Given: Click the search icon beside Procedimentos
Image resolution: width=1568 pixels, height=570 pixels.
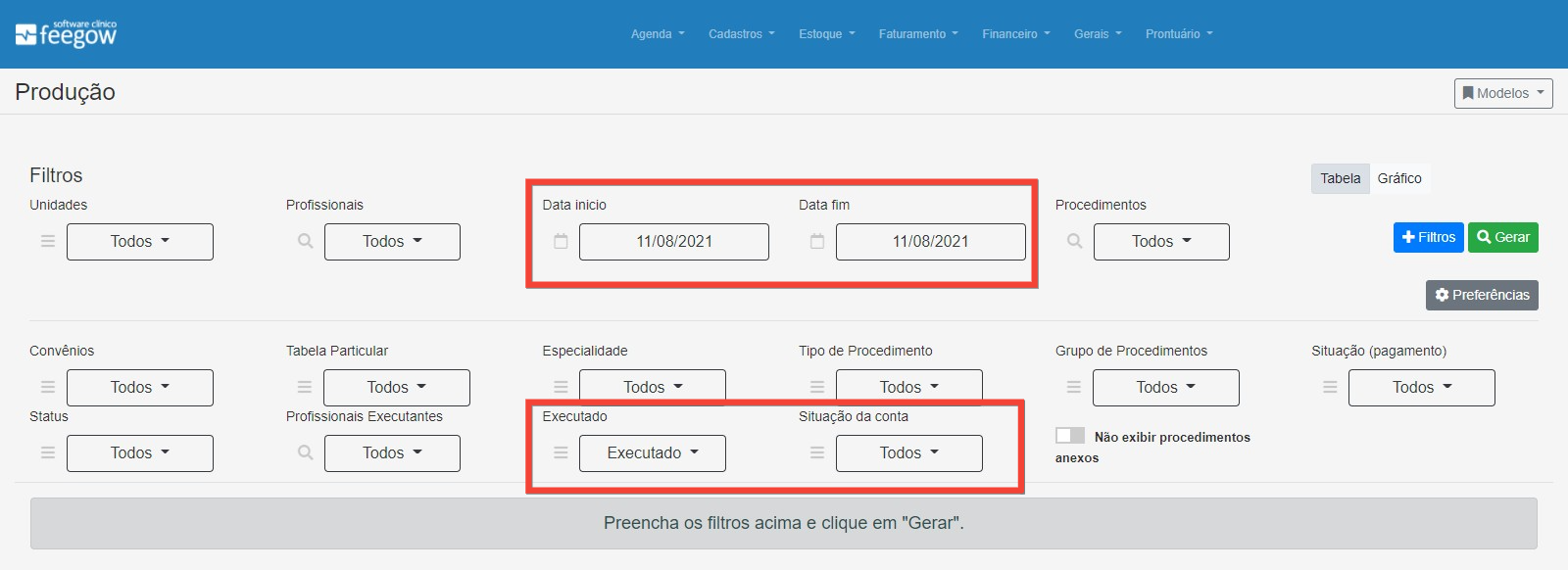Looking at the screenshot, I should click(x=1075, y=241).
